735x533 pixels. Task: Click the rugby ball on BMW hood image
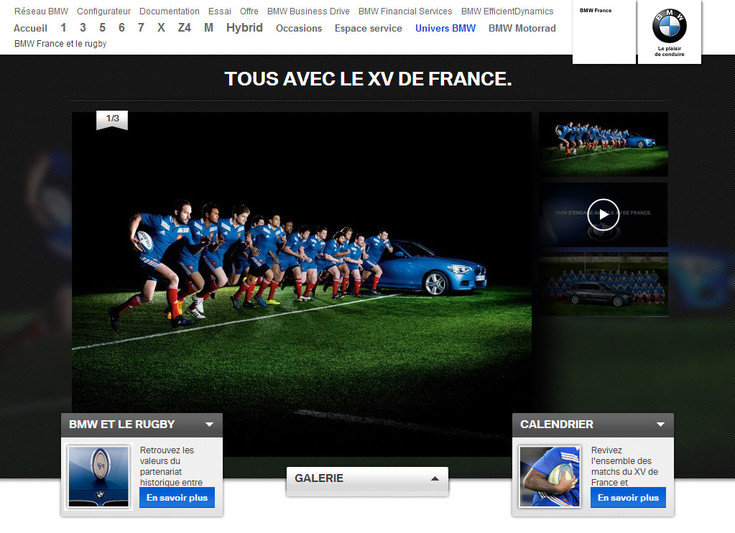click(x=98, y=476)
